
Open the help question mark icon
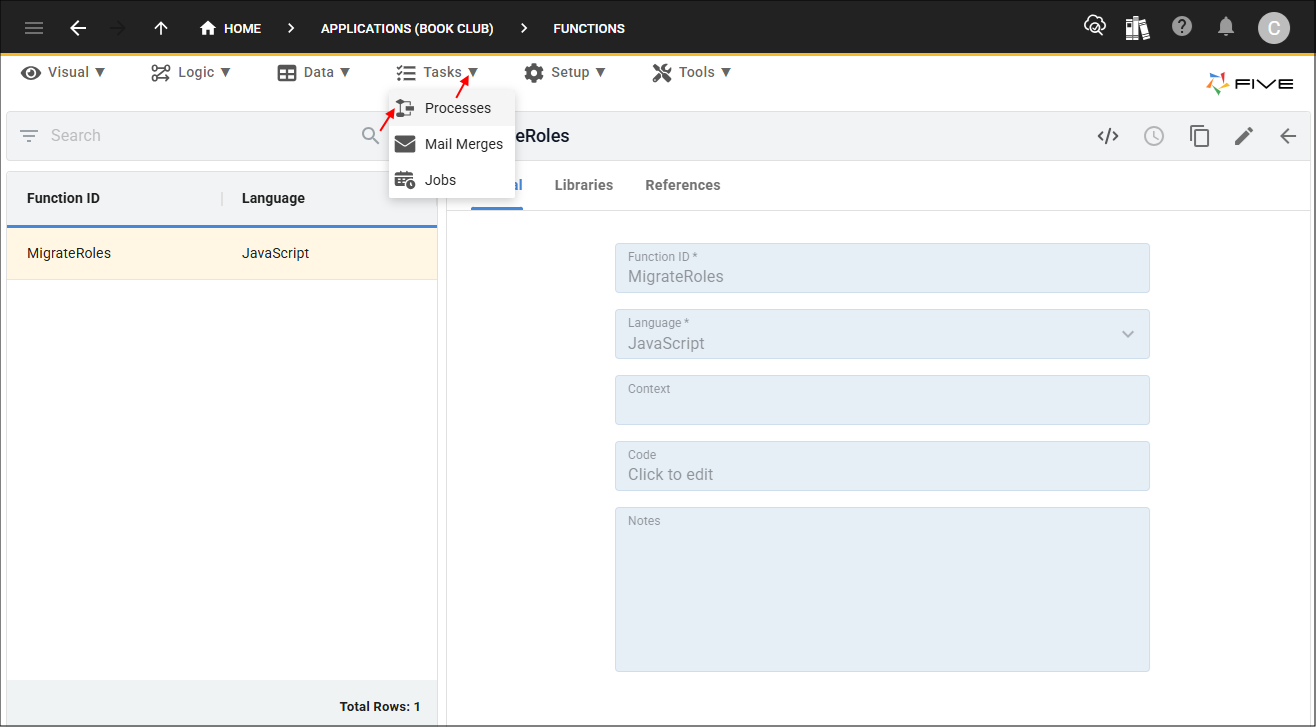pos(1182,27)
